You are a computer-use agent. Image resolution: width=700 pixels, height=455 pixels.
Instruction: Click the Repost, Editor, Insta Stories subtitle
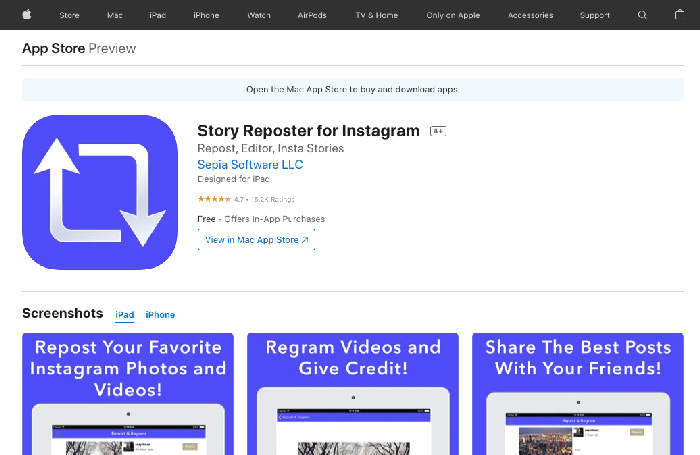(271, 148)
